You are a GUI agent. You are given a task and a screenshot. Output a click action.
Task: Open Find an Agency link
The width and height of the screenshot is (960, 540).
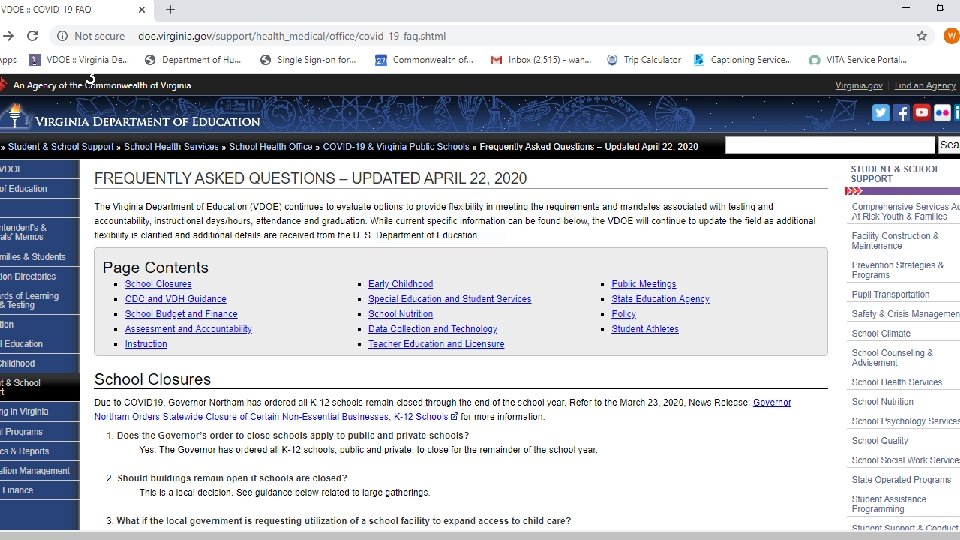click(x=924, y=86)
